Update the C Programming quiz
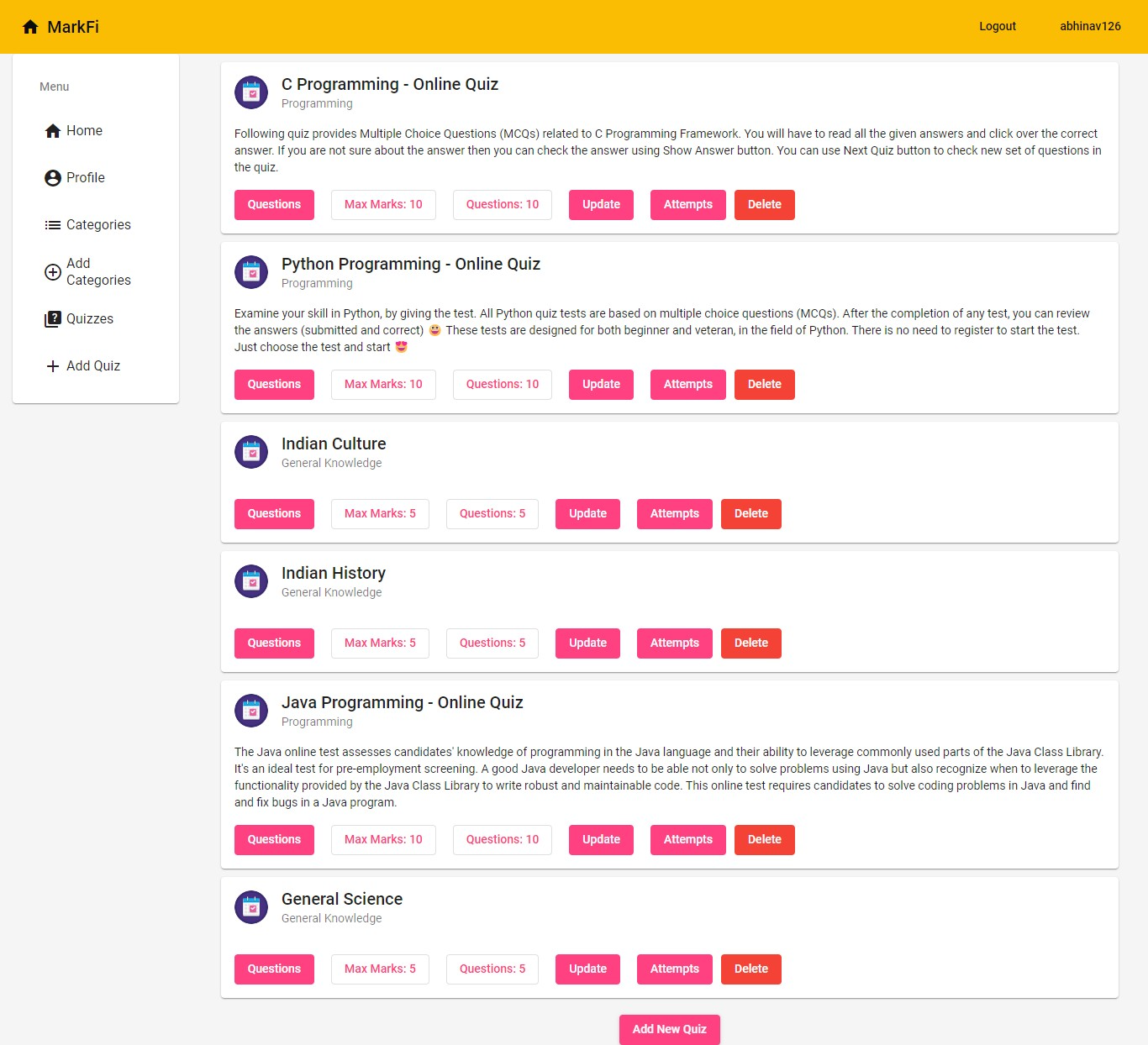Image resolution: width=1148 pixels, height=1045 pixels. [x=601, y=205]
